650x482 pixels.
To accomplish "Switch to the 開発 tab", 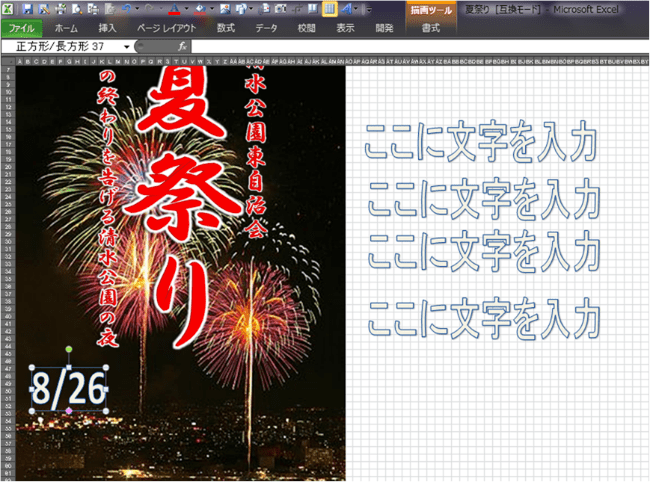I will [384, 28].
